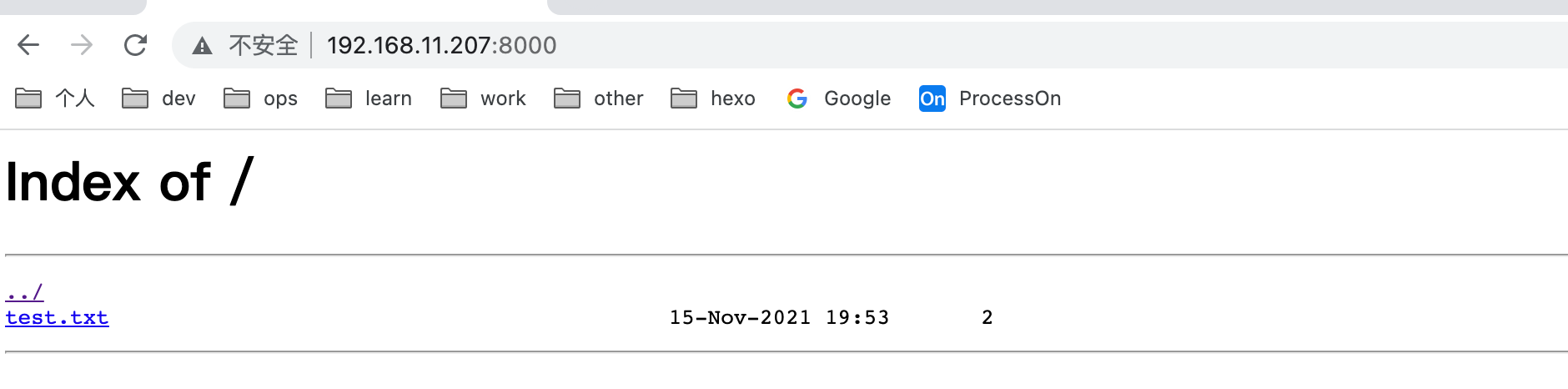Follow the ../ parent directory link
Image resolution: width=1568 pixels, height=389 pixels.
pyautogui.click(x=24, y=293)
